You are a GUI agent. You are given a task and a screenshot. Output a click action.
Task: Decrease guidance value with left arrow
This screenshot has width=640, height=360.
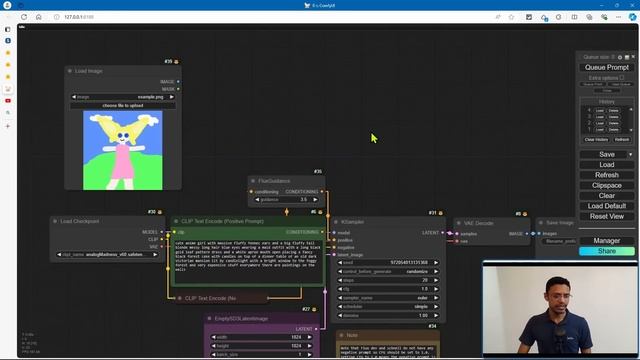point(257,200)
